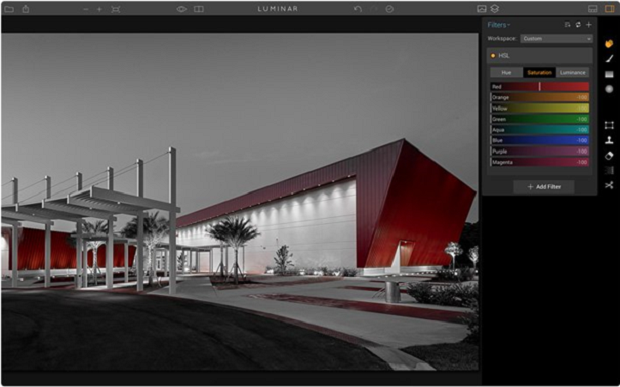Viewport: 620px width, 387px height.
Task: Switch to the Luminance tab
Action: (x=572, y=73)
